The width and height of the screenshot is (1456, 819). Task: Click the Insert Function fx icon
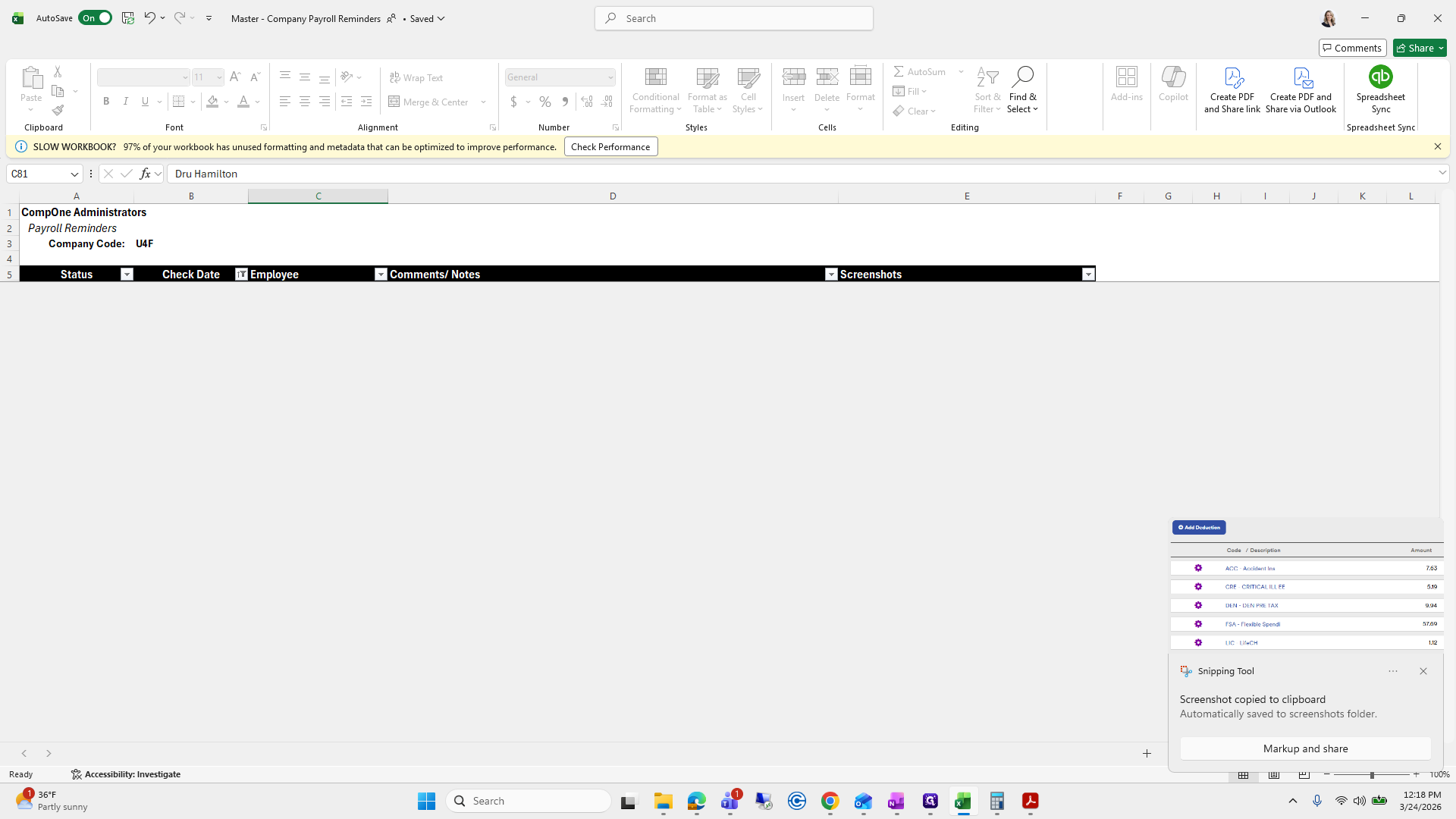[145, 174]
